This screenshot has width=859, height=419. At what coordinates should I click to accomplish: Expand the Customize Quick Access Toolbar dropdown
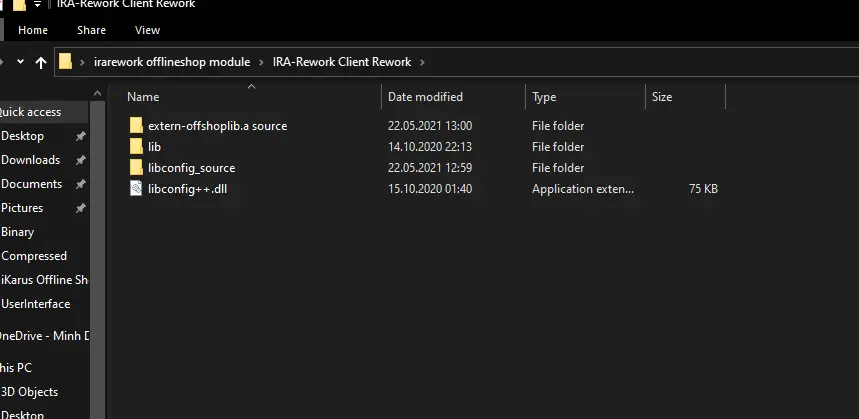[x=37, y=5]
